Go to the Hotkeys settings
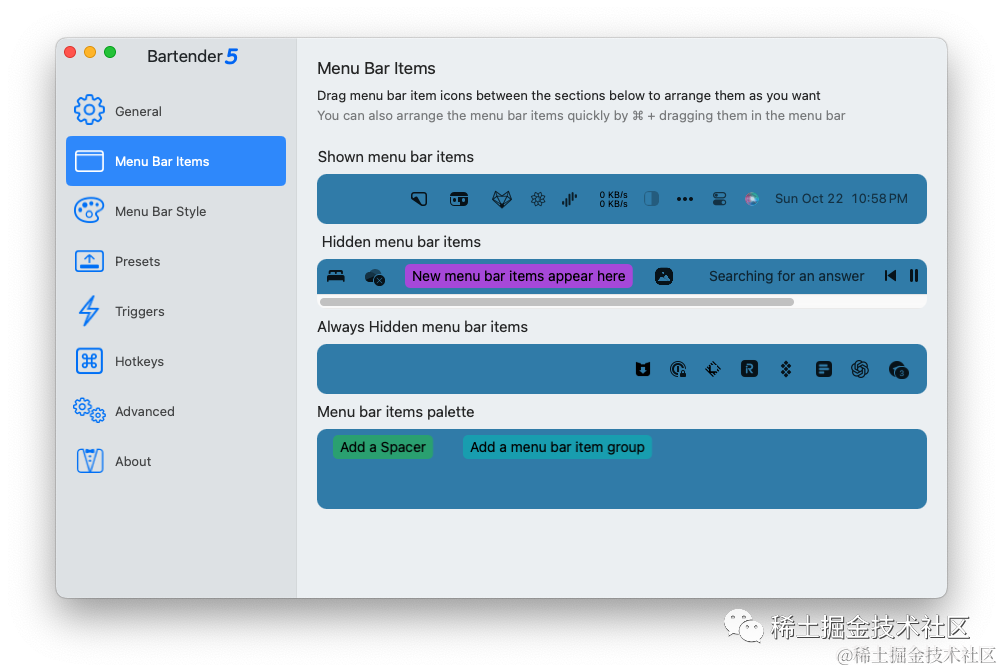The height and width of the screenshot is (672, 1003). [139, 361]
